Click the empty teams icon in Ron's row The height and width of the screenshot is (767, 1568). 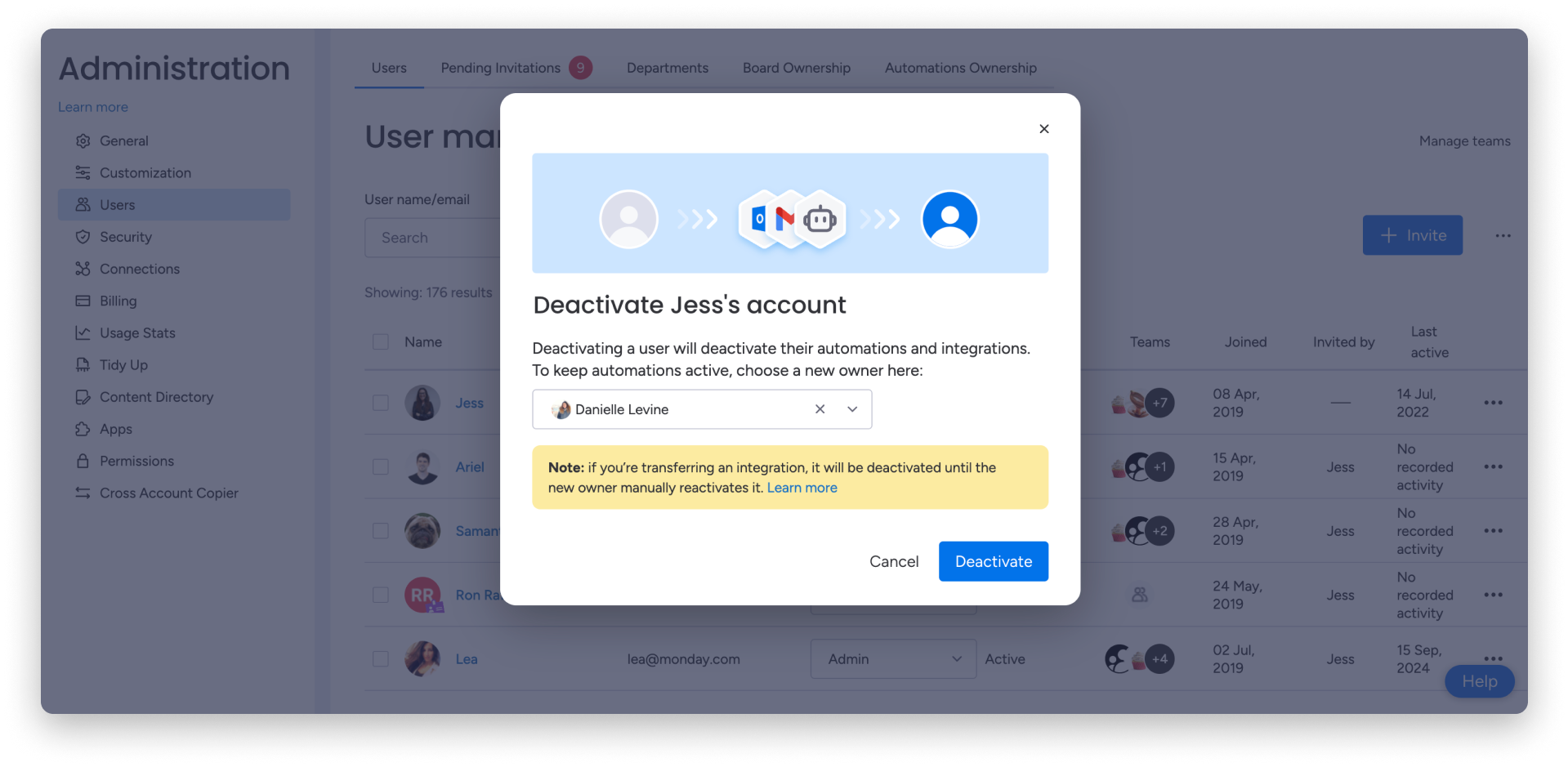pos(1140,595)
